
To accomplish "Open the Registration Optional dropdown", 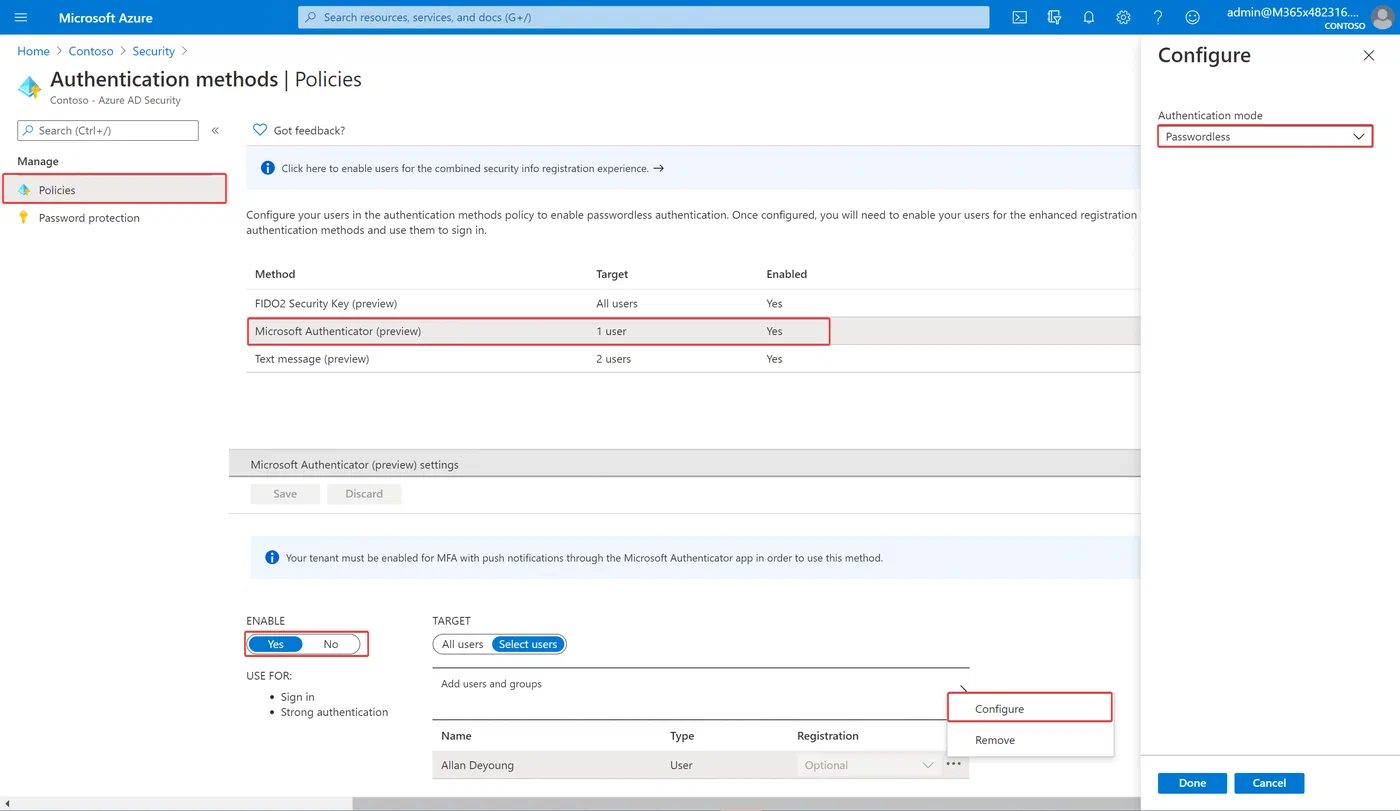I will (868, 765).
